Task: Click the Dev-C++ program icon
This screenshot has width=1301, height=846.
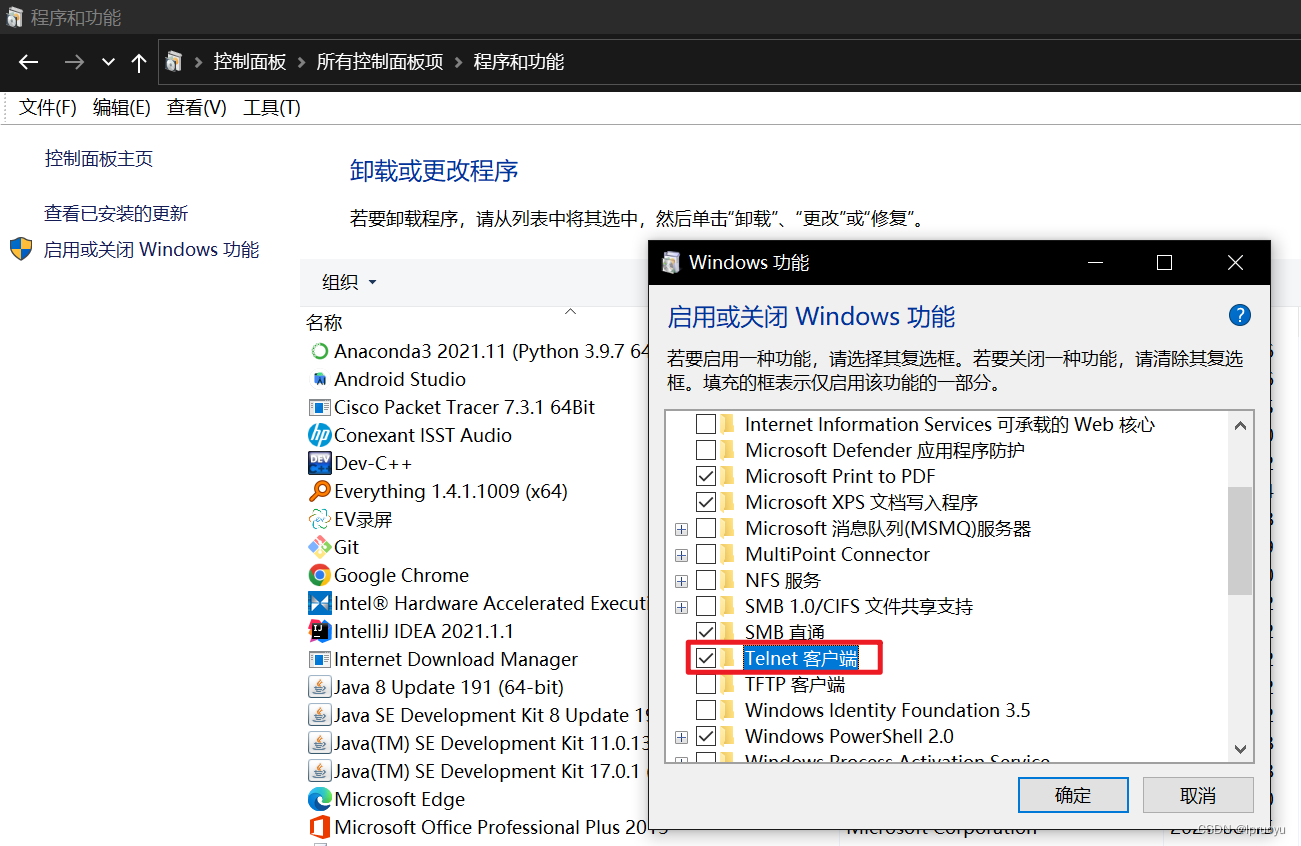Action: 319,463
